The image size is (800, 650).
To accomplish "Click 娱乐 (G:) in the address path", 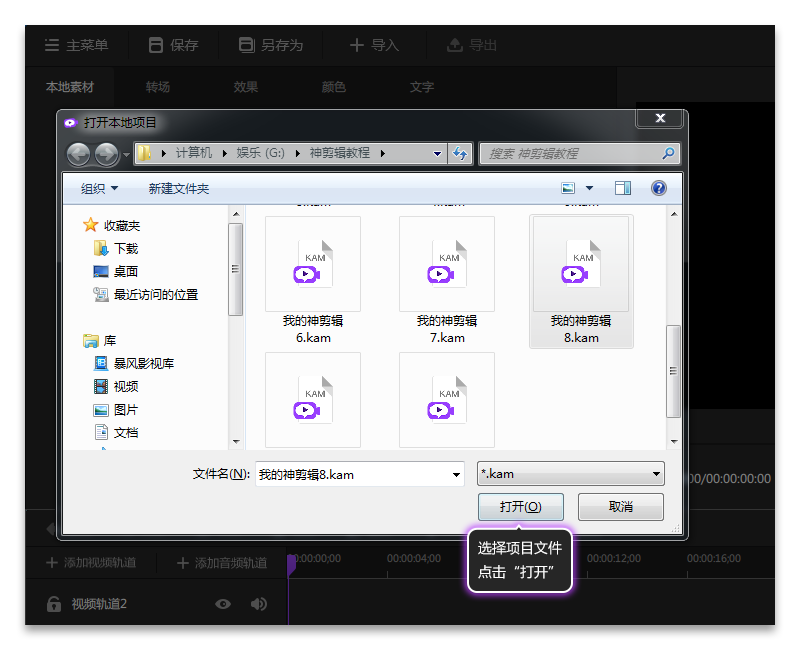I will click(x=260, y=153).
